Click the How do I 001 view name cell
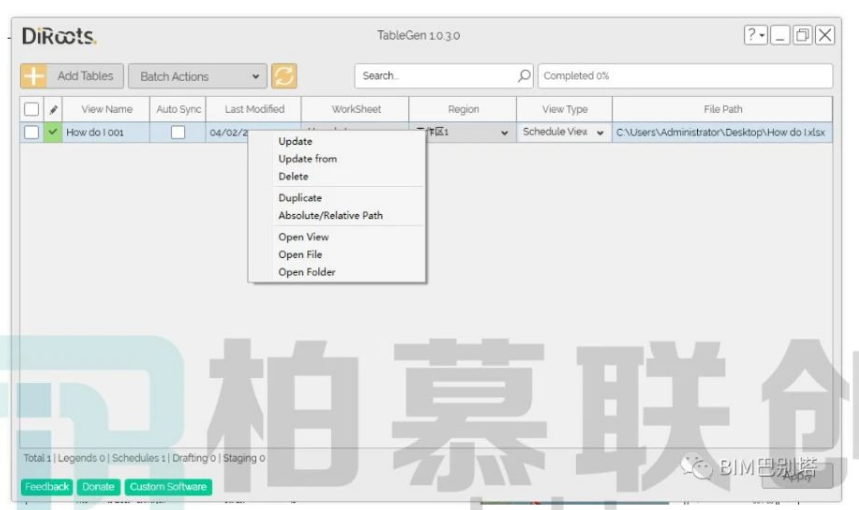Image resolution: width=859 pixels, height=510 pixels. coord(106,132)
